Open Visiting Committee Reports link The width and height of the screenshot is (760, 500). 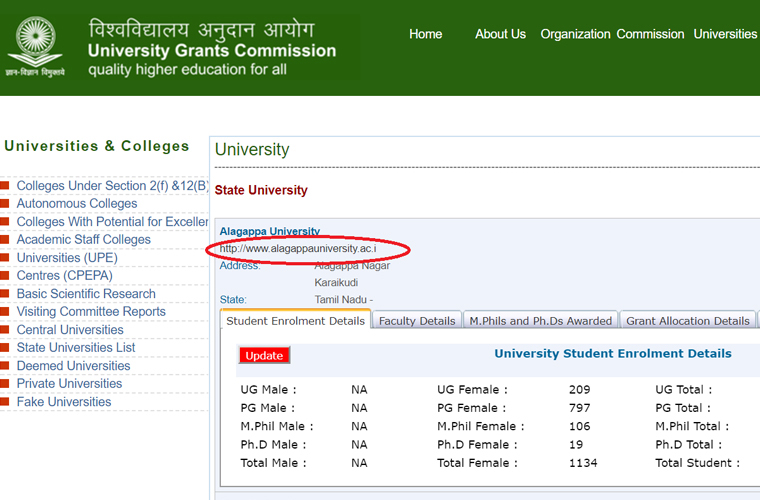[91, 312]
